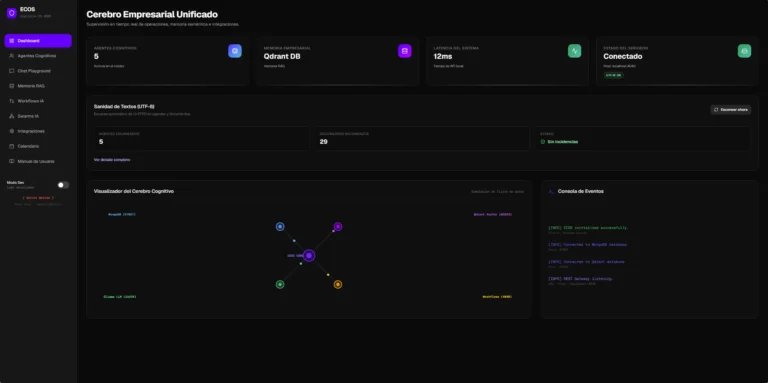This screenshot has height=383, width=768.
Task: Click the ECOS logo icon
Action: [12, 13]
